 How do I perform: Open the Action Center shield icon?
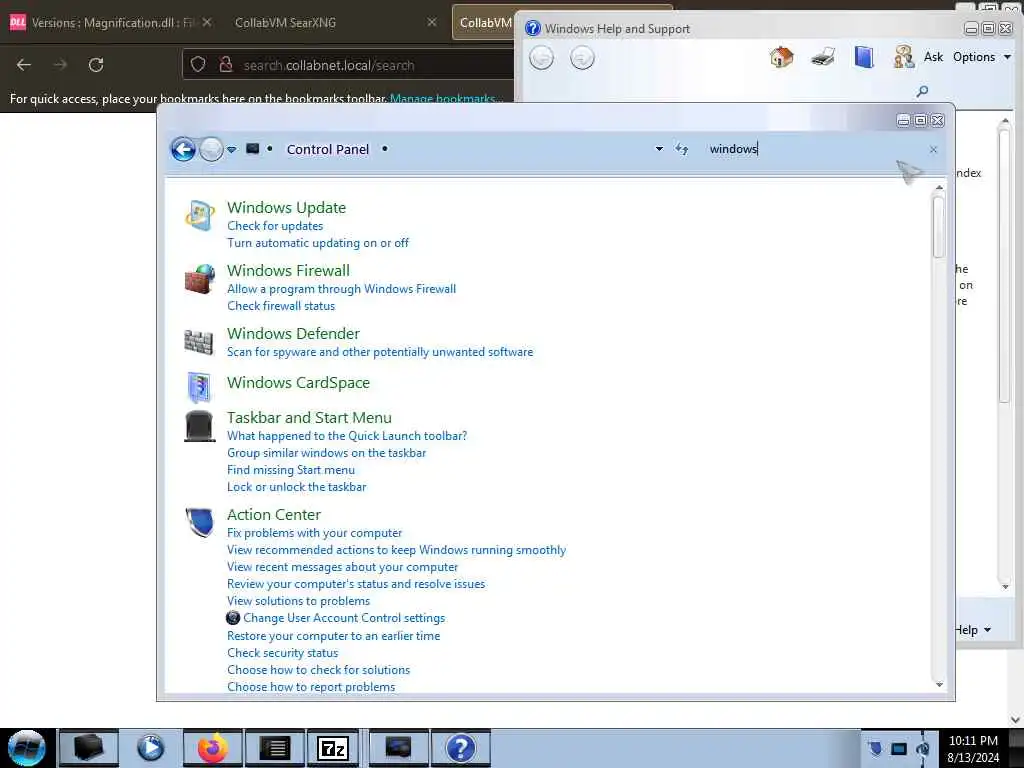click(200, 522)
